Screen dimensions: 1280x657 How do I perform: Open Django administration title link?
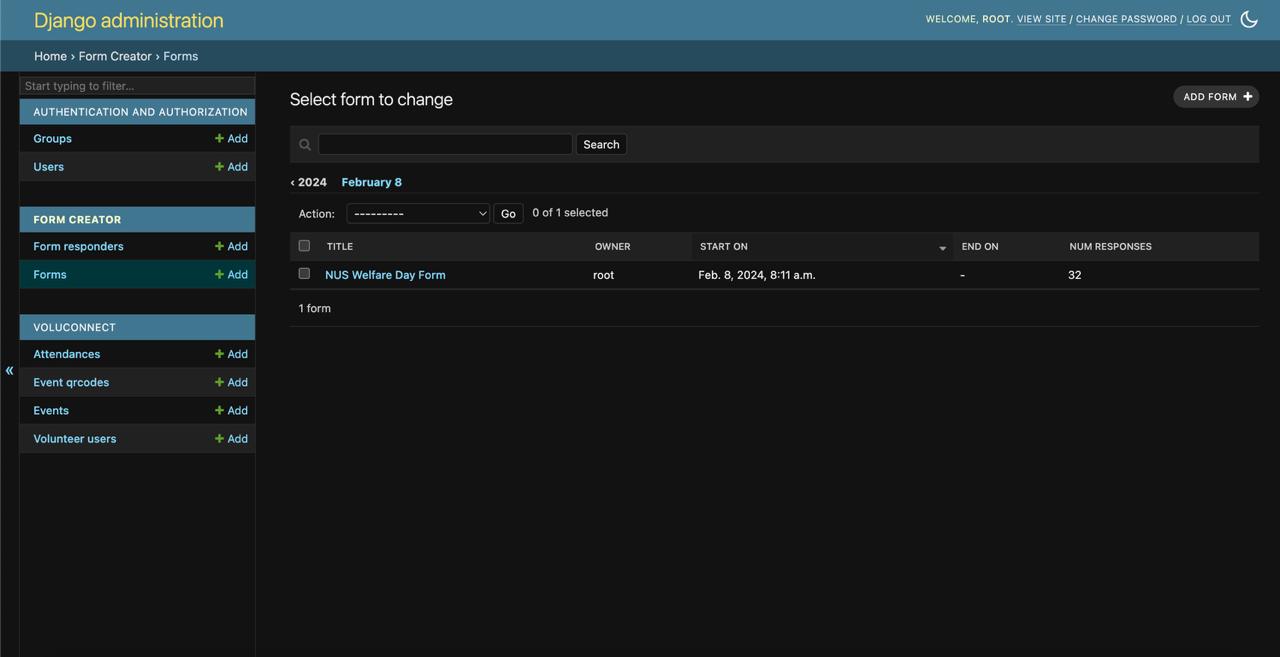point(129,20)
